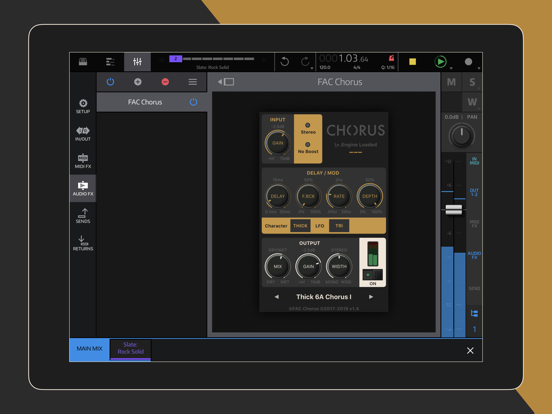Screen dimensions: 552x414
Task: Open the undo history dropdown arrow
Action: point(312,68)
